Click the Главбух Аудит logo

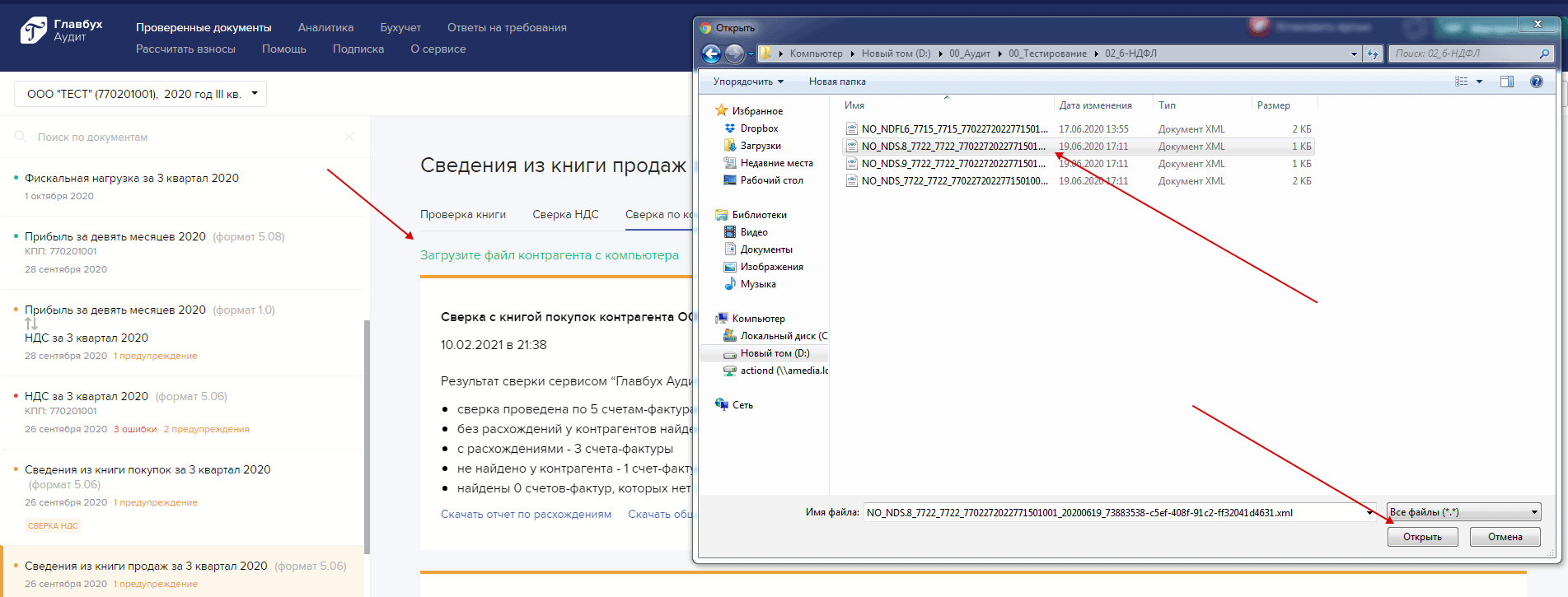(61, 30)
